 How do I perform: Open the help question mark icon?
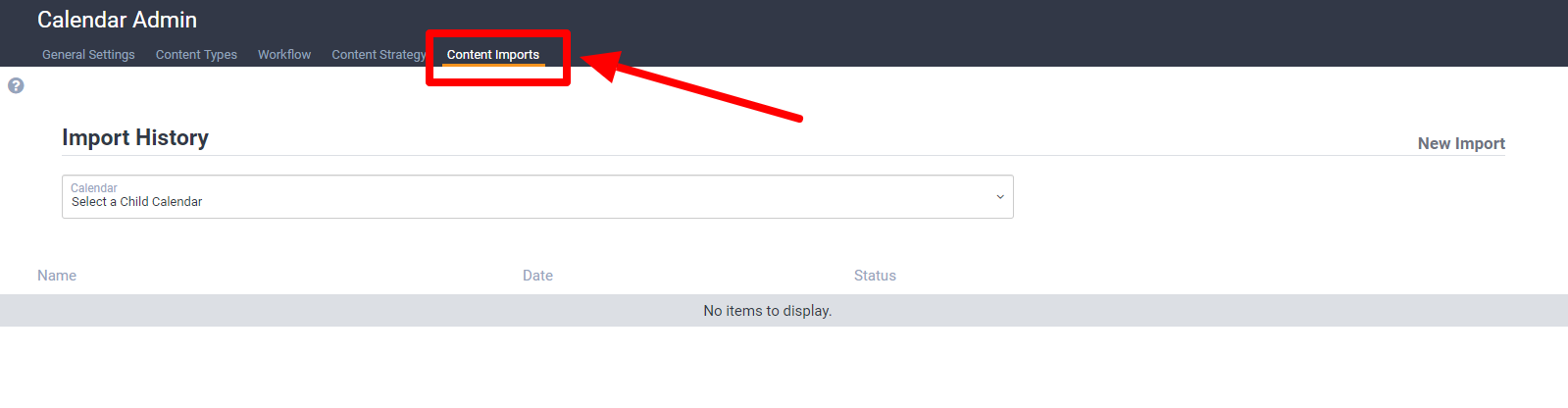pos(16,85)
